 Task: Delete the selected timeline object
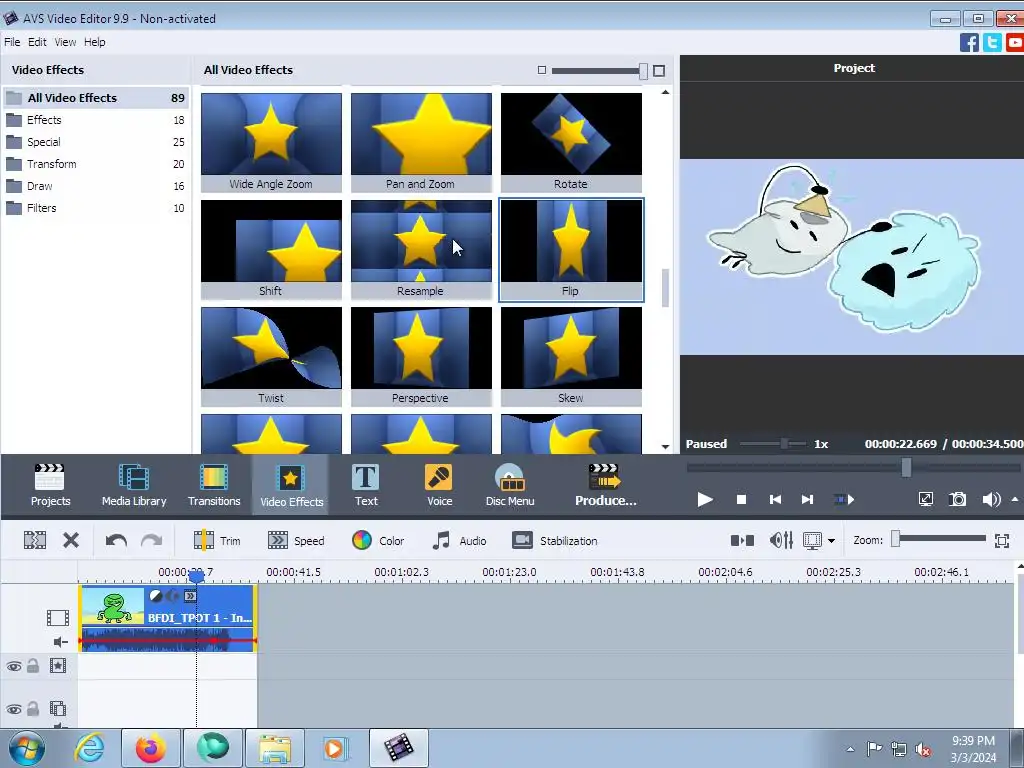[x=71, y=540]
